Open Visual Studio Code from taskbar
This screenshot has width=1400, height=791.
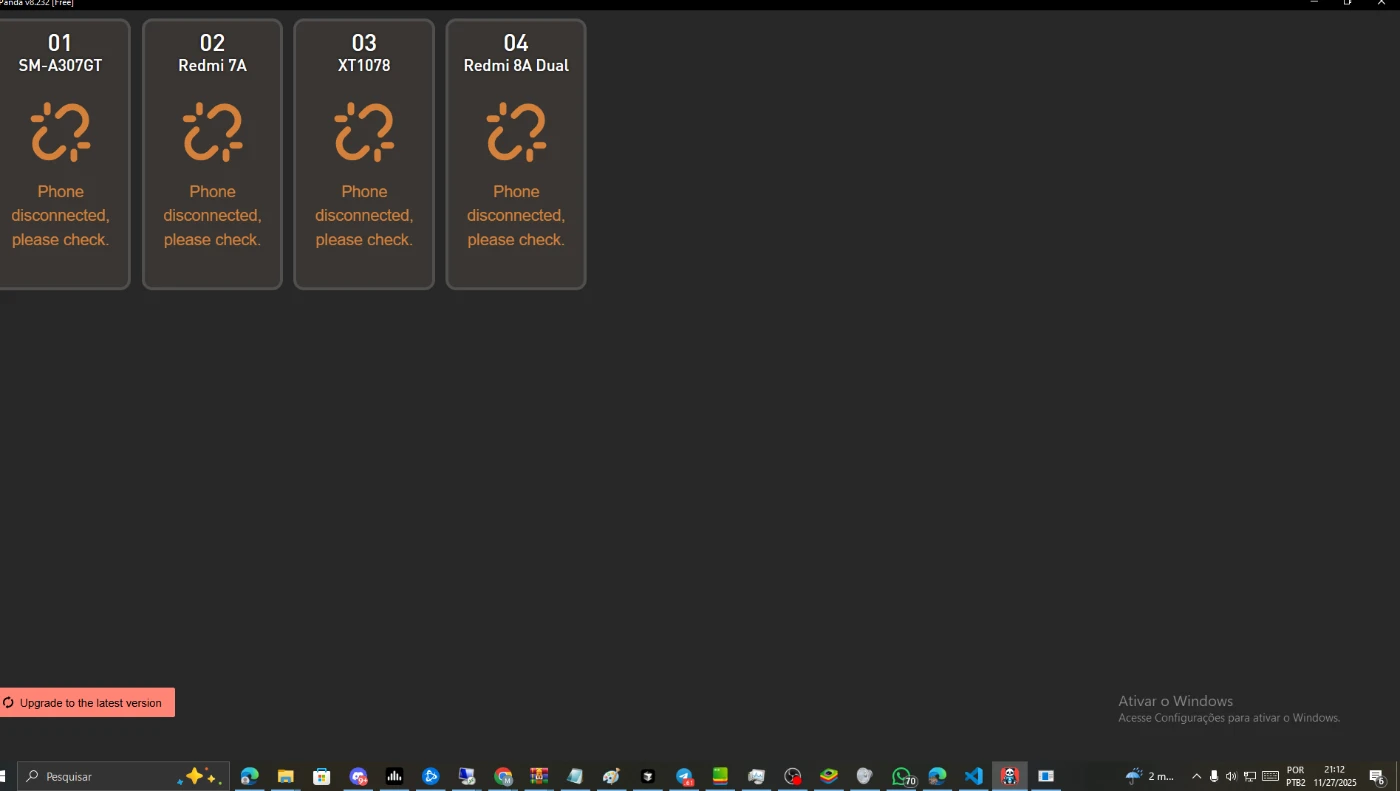[973, 776]
